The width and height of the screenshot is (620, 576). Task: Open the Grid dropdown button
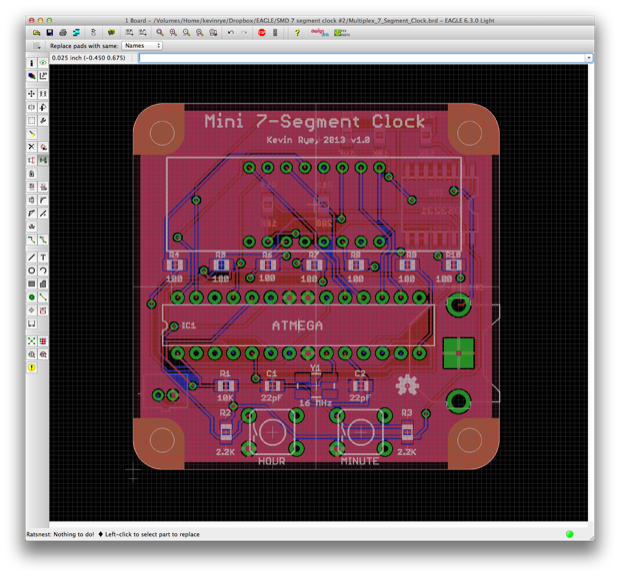[x=37, y=46]
